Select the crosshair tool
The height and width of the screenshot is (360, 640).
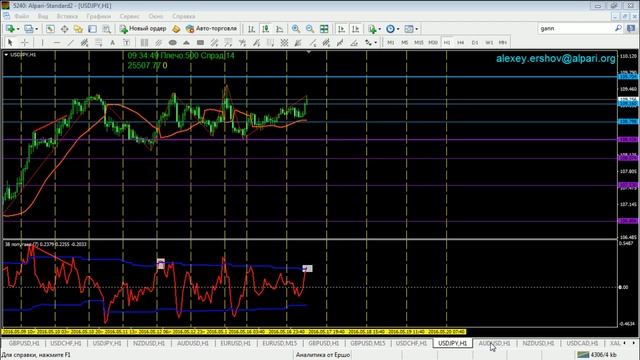(x=24, y=42)
